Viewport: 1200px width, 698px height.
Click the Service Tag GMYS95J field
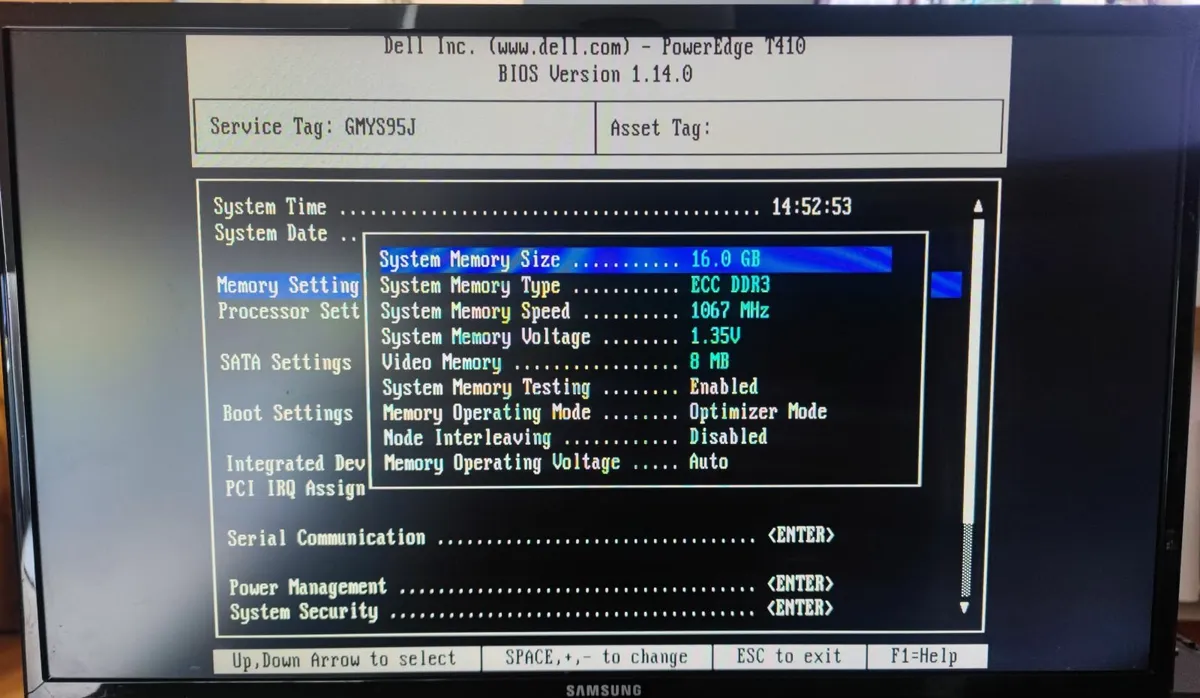[395, 126]
